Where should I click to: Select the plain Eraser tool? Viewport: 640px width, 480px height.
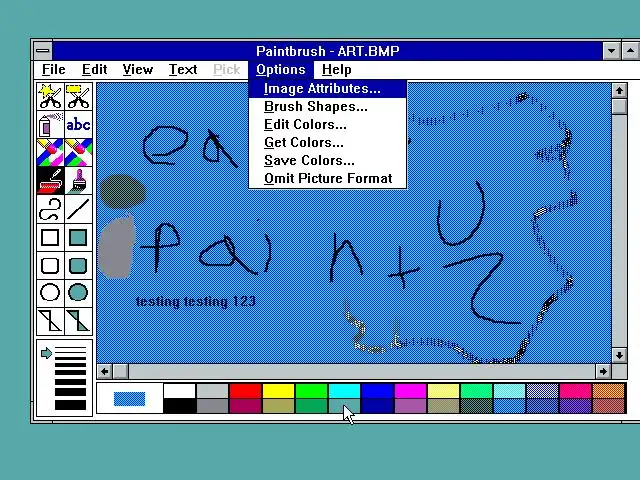point(78,152)
